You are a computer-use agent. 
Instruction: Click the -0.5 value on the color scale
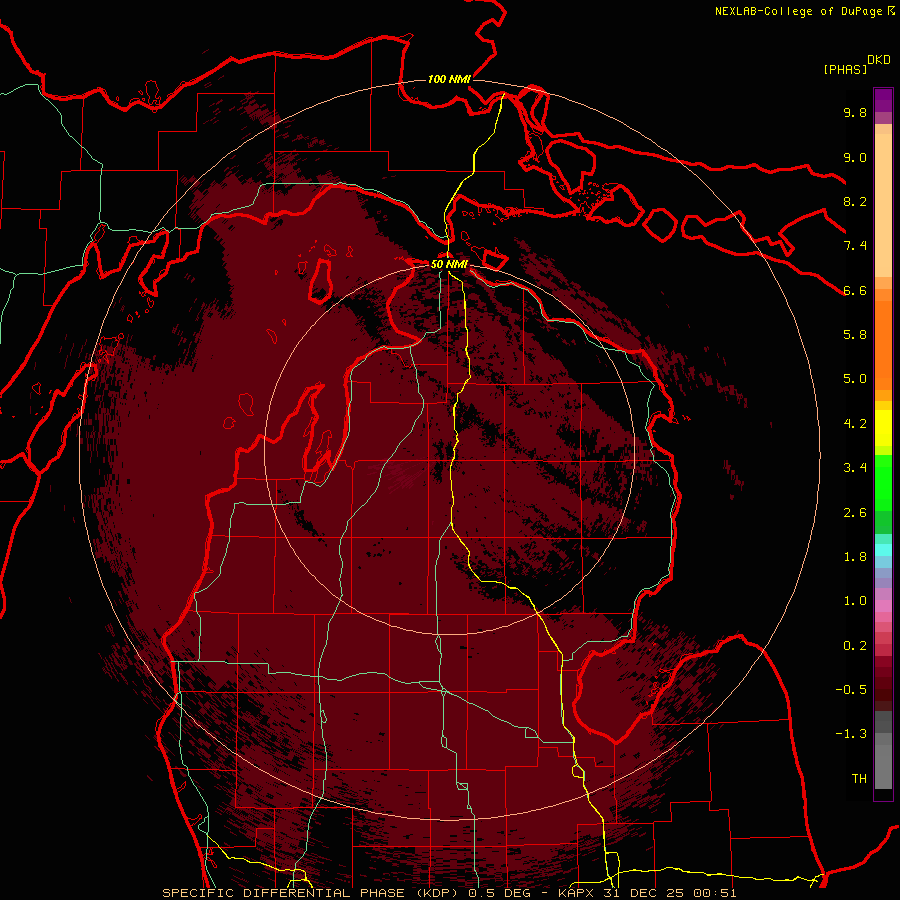pos(851,690)
